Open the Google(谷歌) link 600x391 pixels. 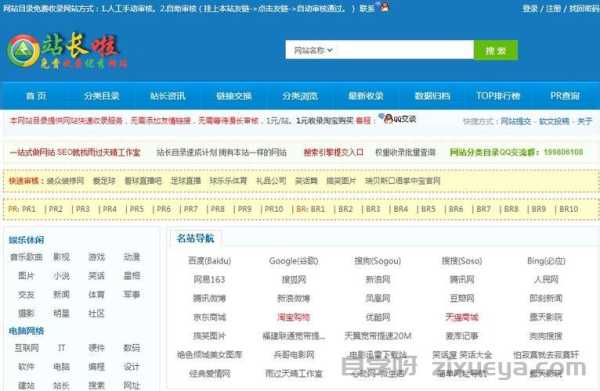[x=293, y=261]
